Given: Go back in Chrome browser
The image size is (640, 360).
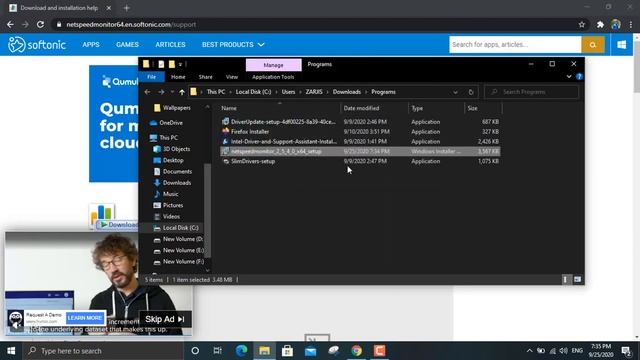Looking at the screenshot, I should tap(10, 24).
